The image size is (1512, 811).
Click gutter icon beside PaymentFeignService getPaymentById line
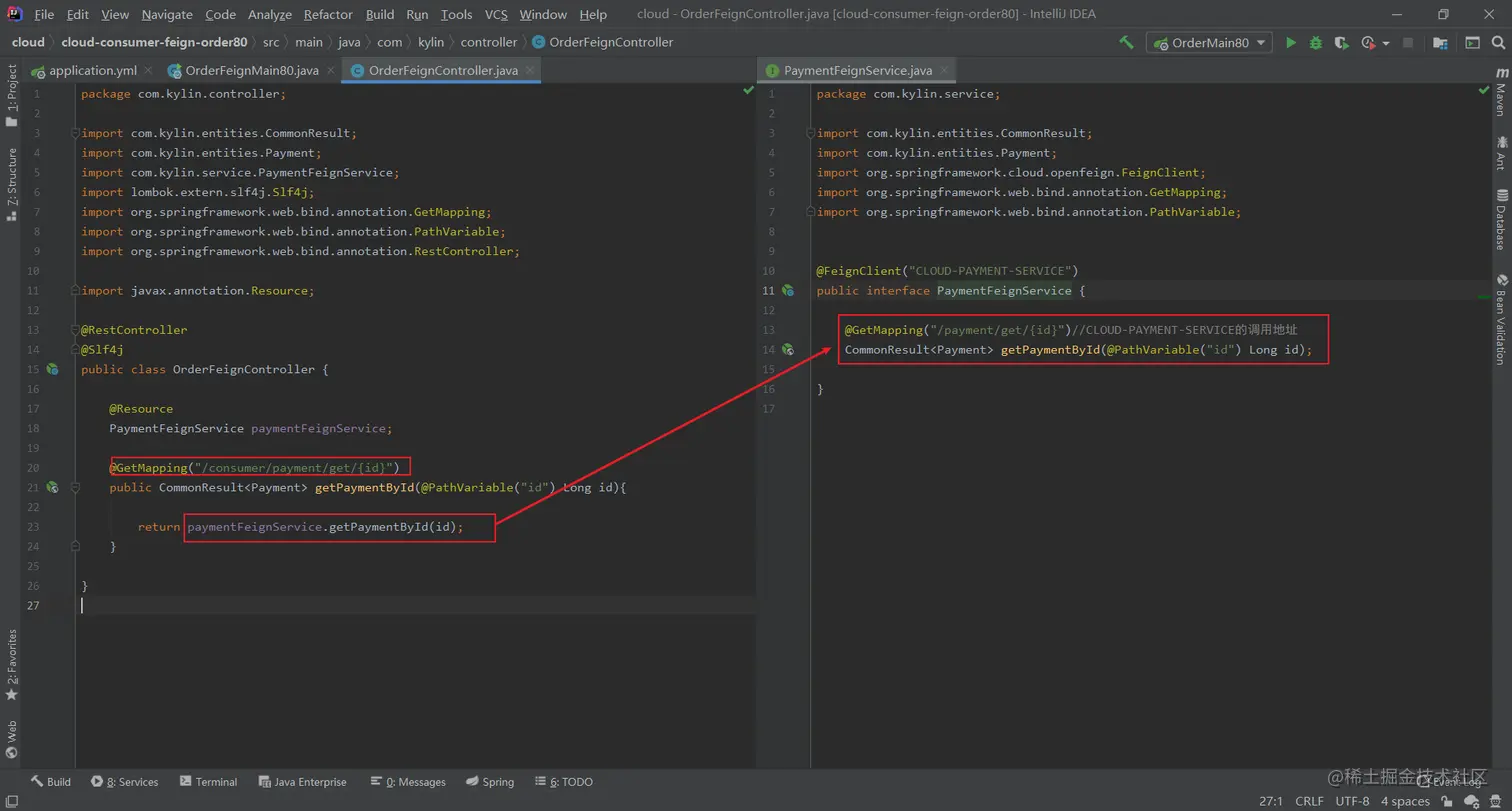(787, 349)
